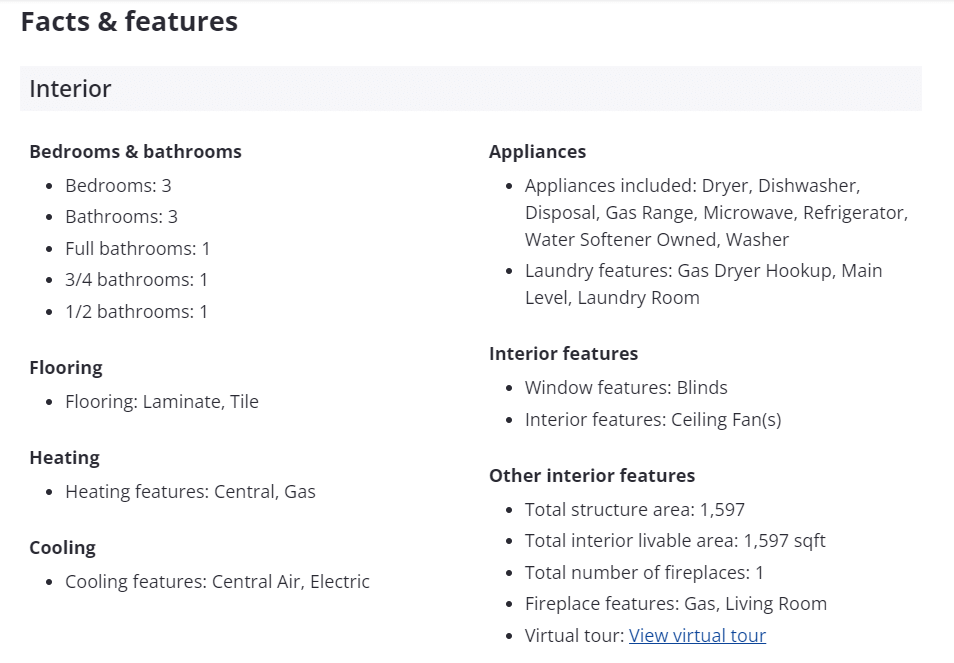Click Heating features: Central, Gas text
The width and height of the screenshot is (954, 663).
190,492
